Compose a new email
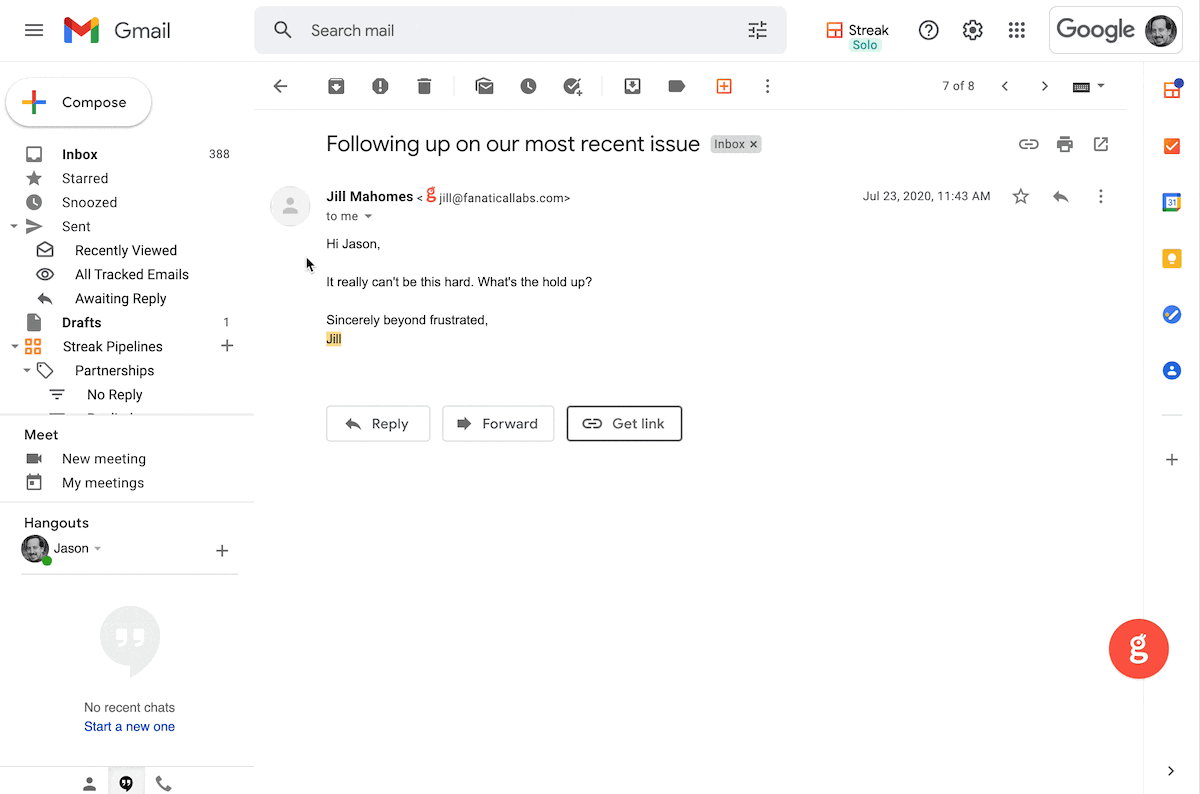Viewport: 1200px width, 794px height. [79, 102]
